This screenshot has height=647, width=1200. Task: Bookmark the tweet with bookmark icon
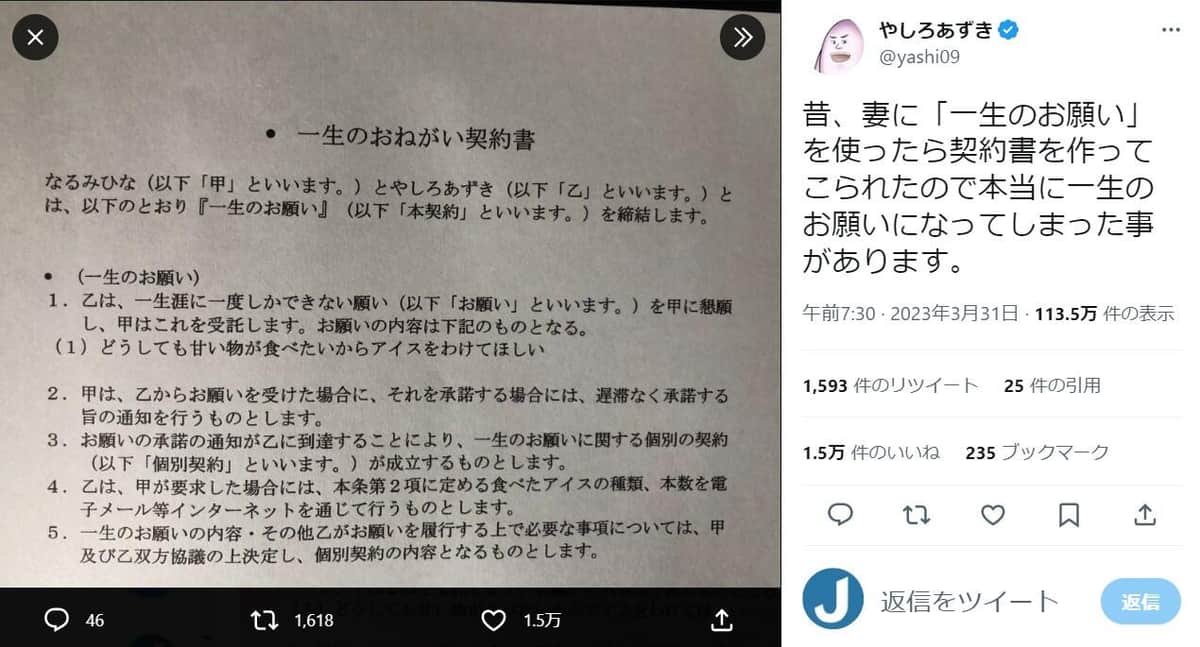click(1069, 514)
